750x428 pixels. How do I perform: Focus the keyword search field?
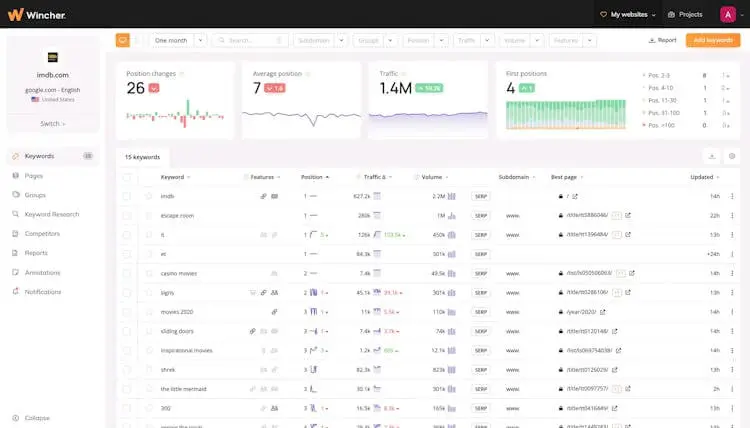(250, 41)
